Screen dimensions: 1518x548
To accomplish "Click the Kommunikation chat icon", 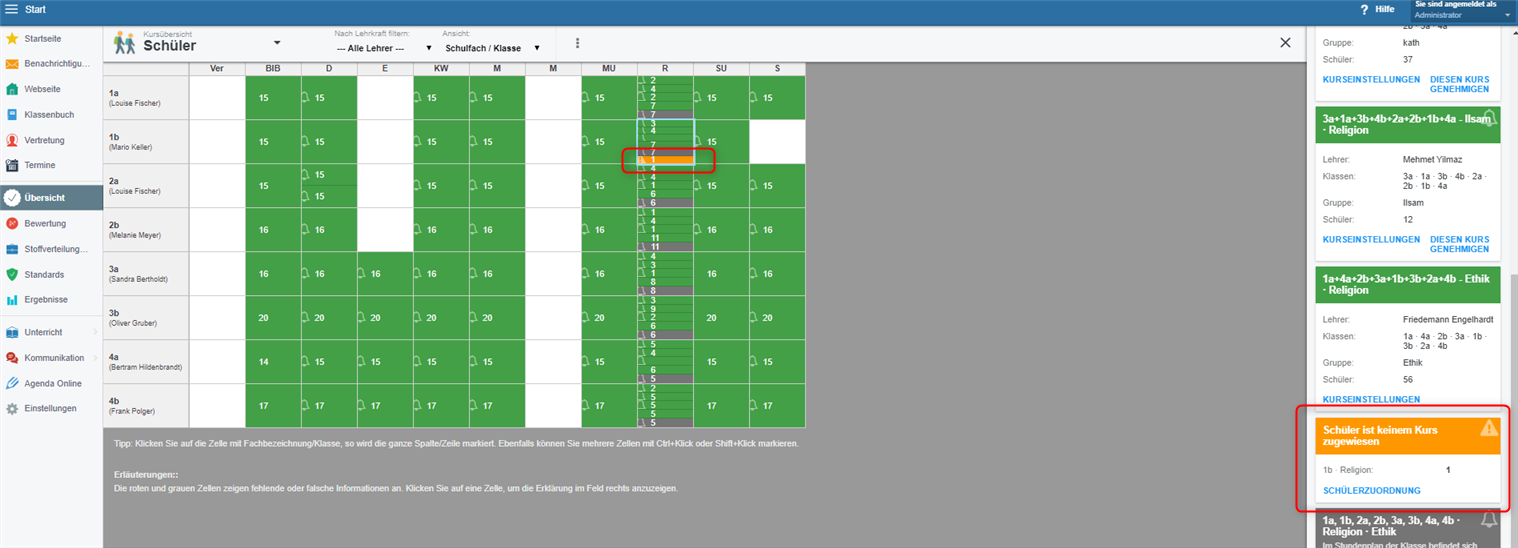I will tap(12, 357).
